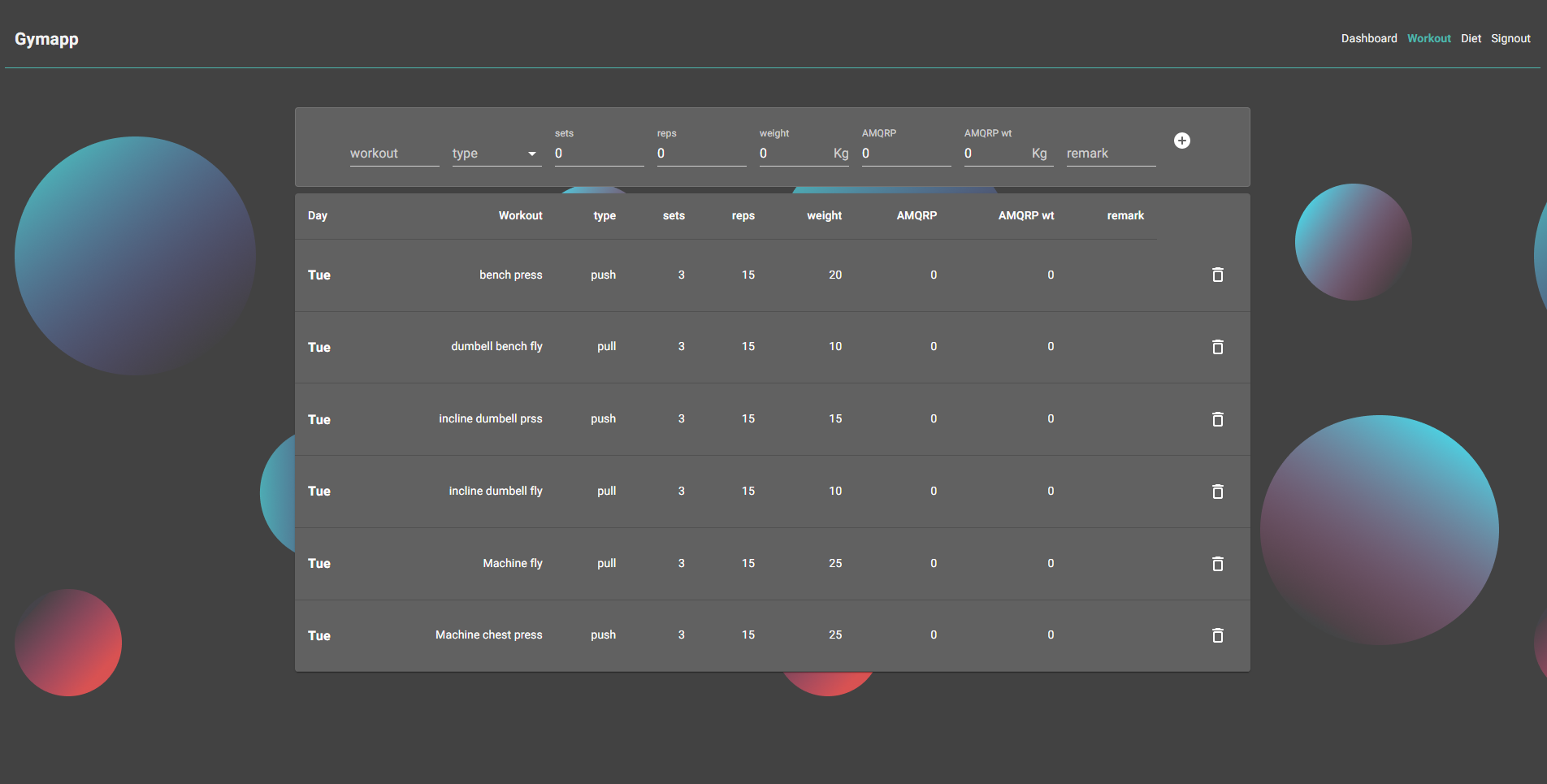Viewport: 1547px width, 784px height.
Task: Switch to the Dashboard page
Action: coord(1369,38)
